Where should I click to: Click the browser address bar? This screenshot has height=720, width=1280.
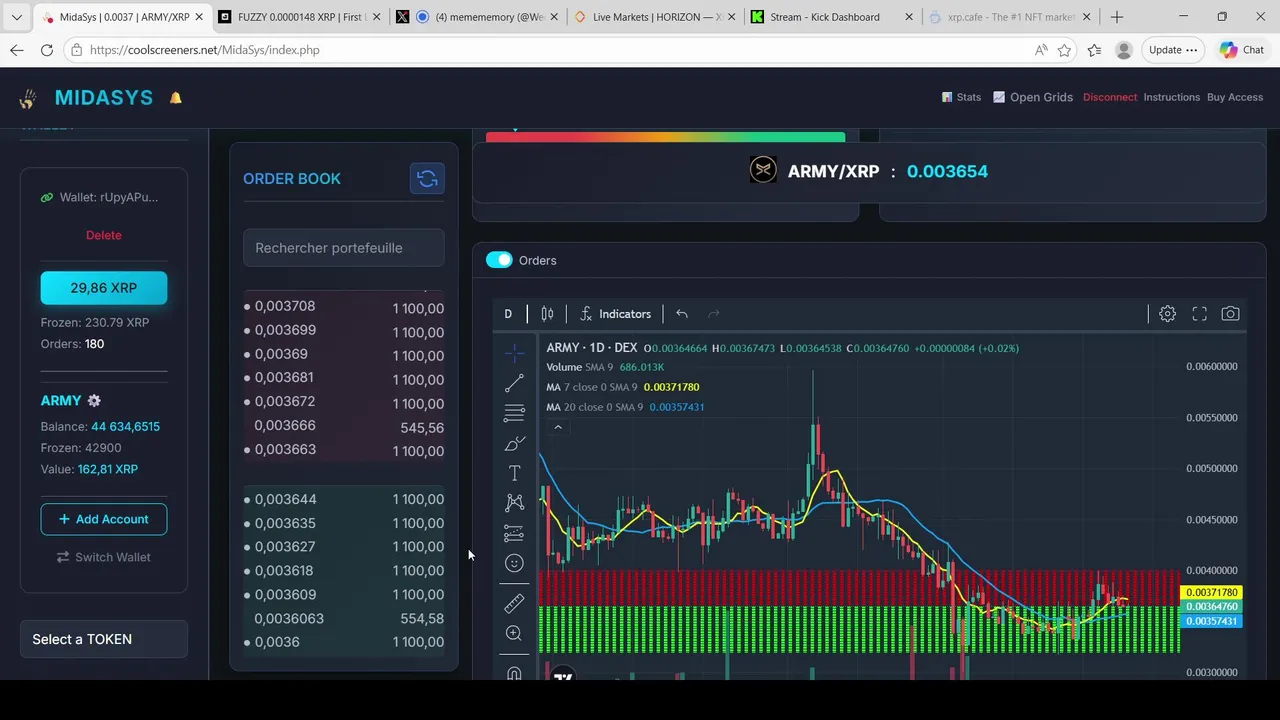(555, 50)
